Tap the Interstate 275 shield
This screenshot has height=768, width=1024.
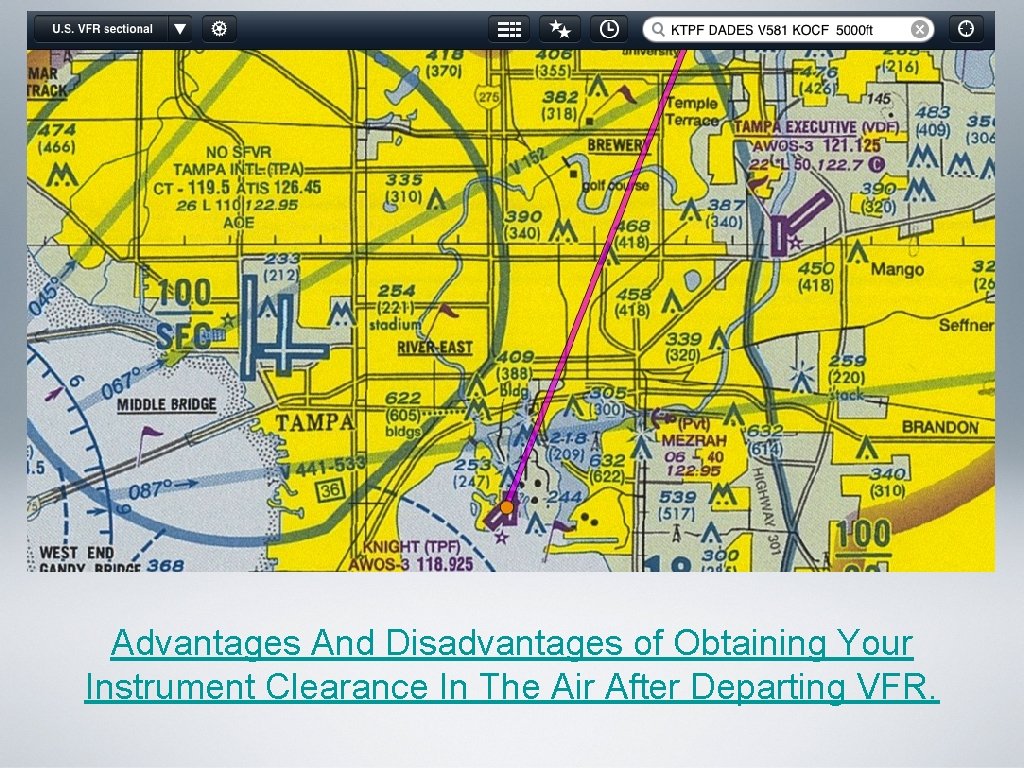pos(488,97)
